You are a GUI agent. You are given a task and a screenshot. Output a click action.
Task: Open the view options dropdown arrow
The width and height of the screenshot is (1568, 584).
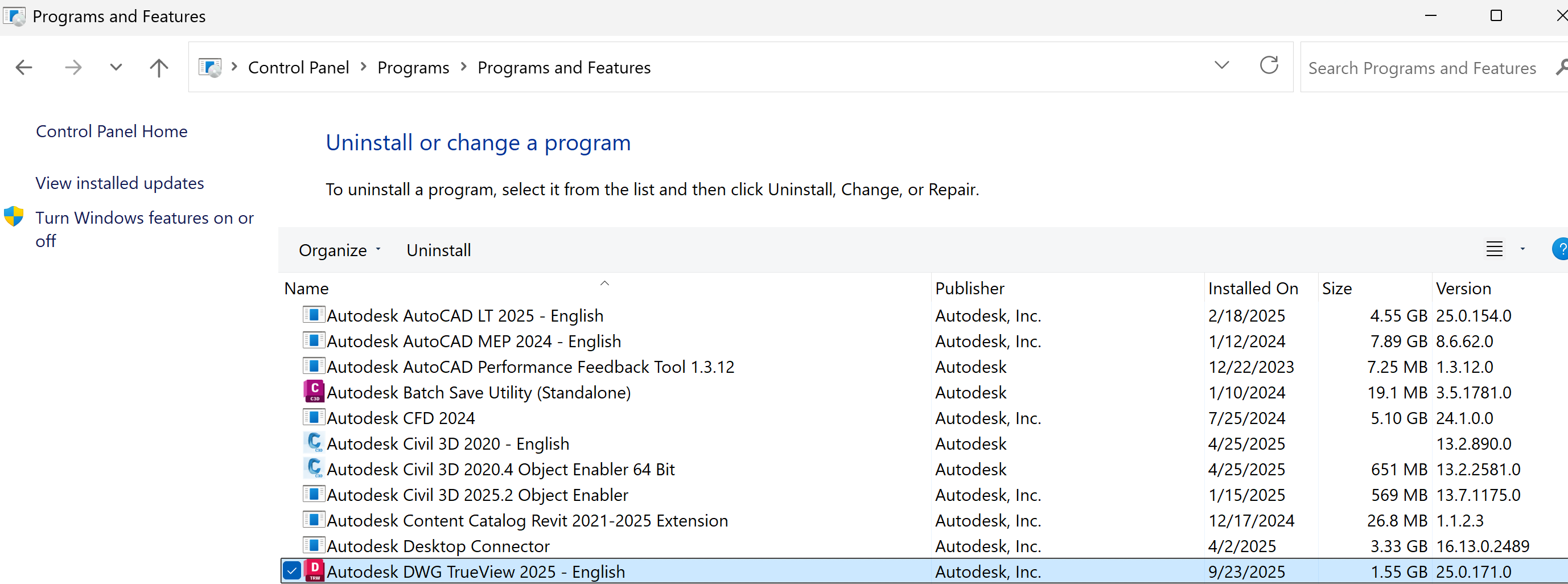1522,249
